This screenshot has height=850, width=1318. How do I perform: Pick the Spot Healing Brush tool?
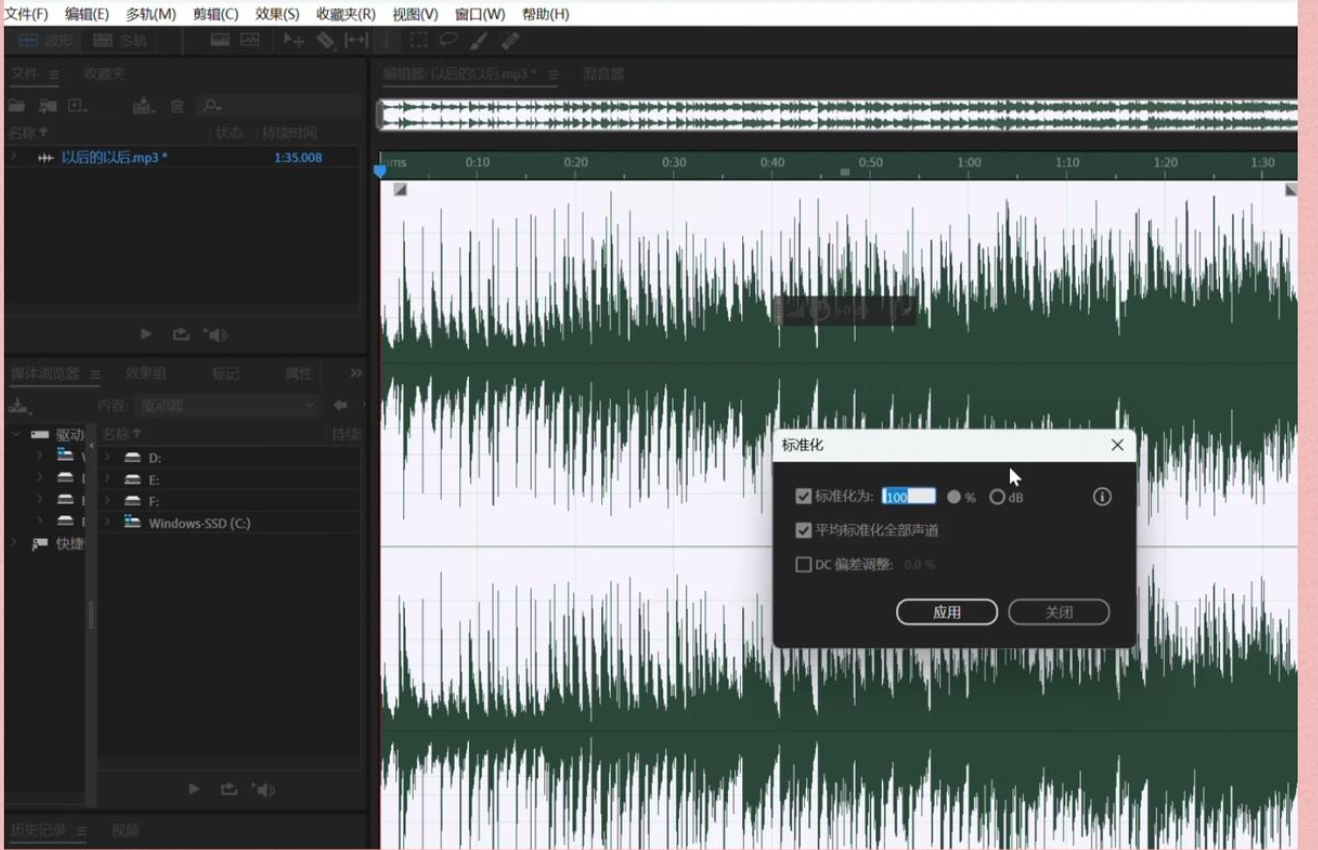(510, 40)
